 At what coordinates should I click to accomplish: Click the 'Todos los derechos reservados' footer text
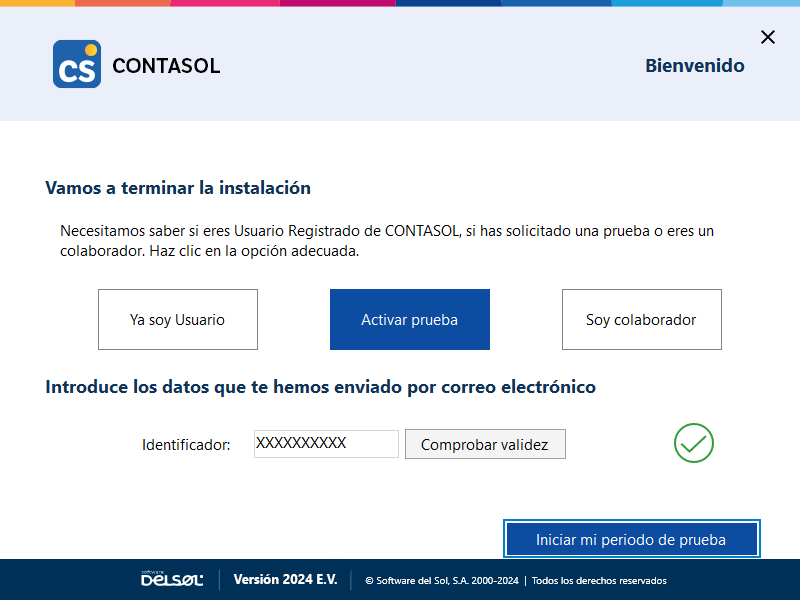pyautogui.click(x=599, y=581)
